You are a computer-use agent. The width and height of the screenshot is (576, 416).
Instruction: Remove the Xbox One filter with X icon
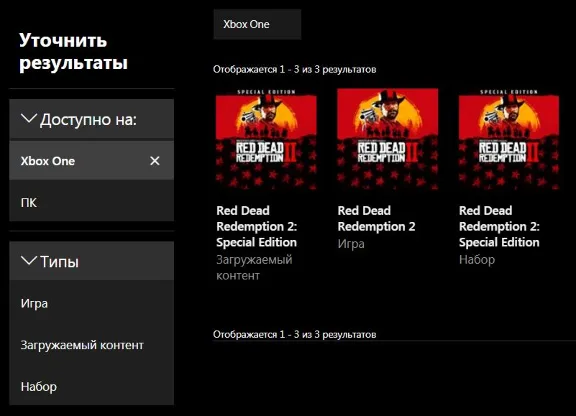pyautogui.click(x=155, y=161)
